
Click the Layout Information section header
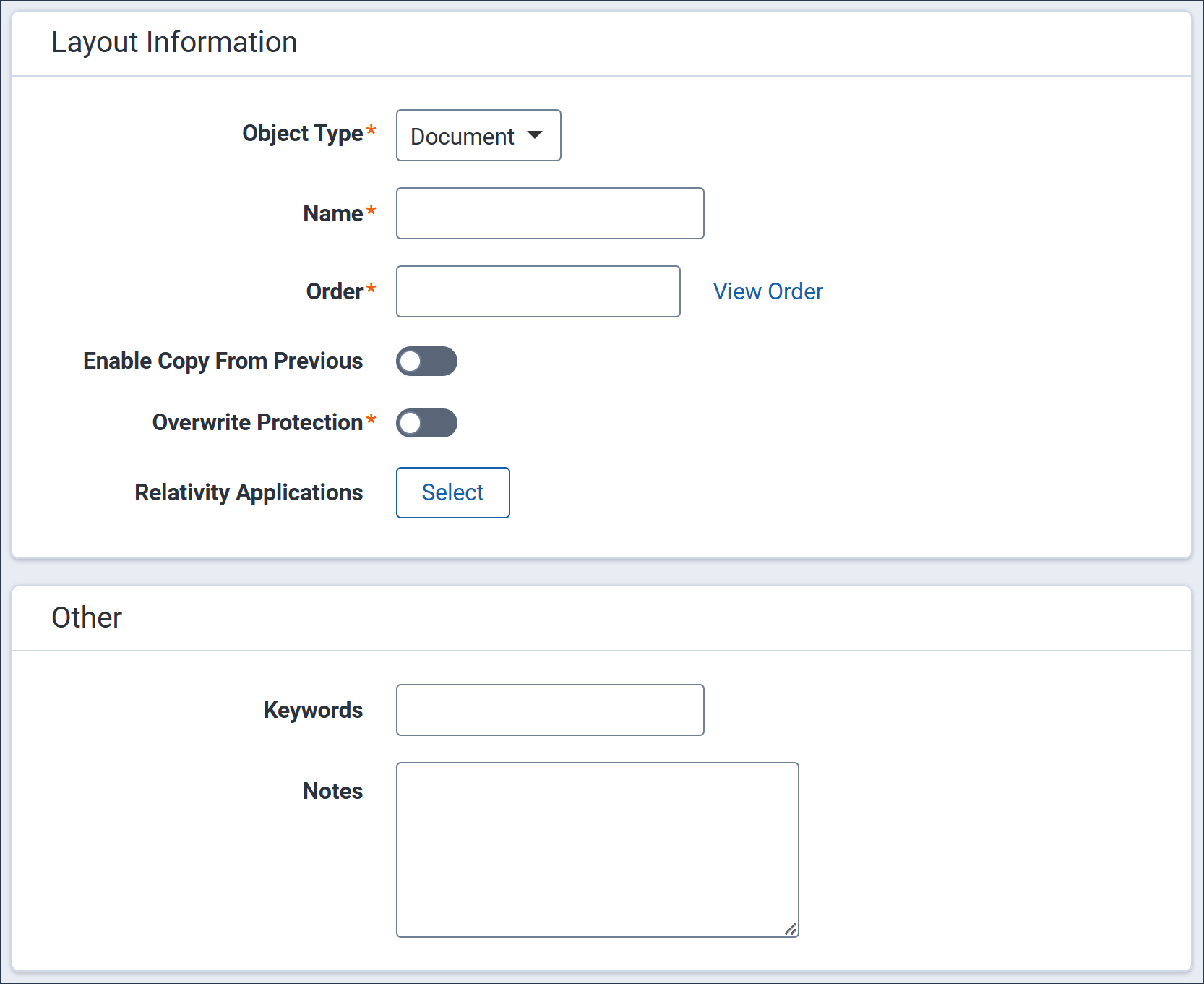174,42
